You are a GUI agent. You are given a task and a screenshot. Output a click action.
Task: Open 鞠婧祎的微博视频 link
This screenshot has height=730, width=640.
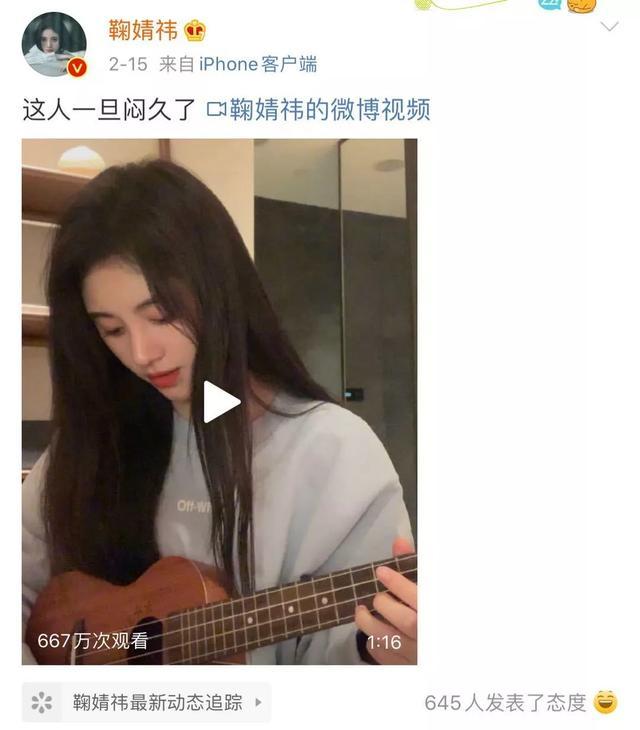click(x=330, y=110)
